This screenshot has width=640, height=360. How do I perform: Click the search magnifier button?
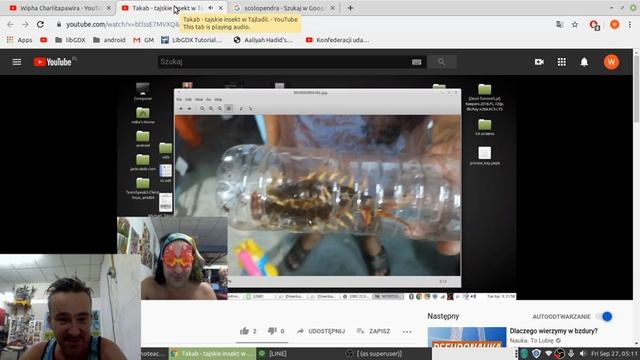442,62
